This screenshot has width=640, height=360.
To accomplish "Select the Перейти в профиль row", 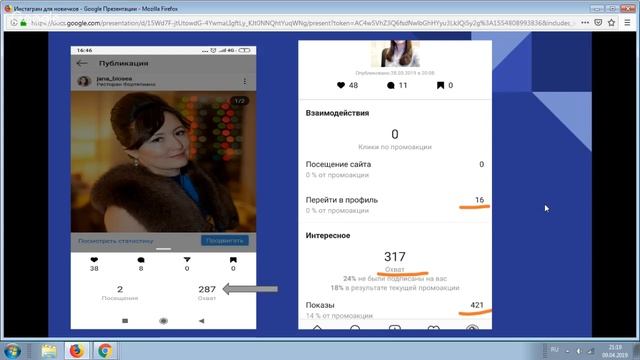I will 395,204.
